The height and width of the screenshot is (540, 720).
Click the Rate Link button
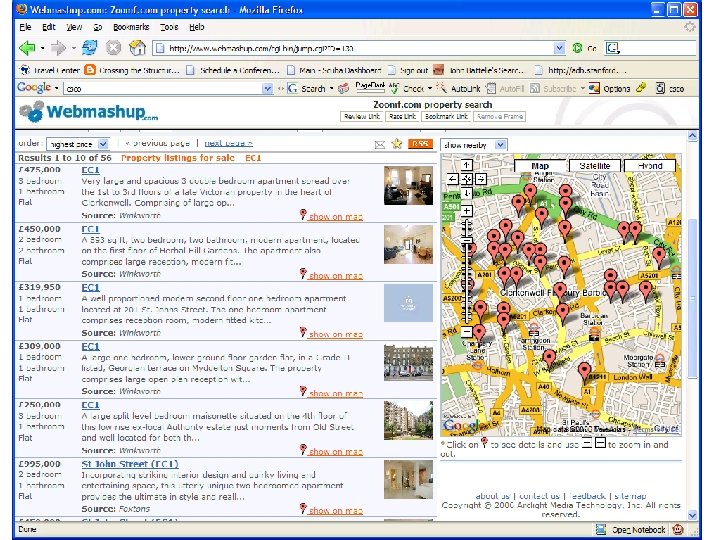point(402,117)
